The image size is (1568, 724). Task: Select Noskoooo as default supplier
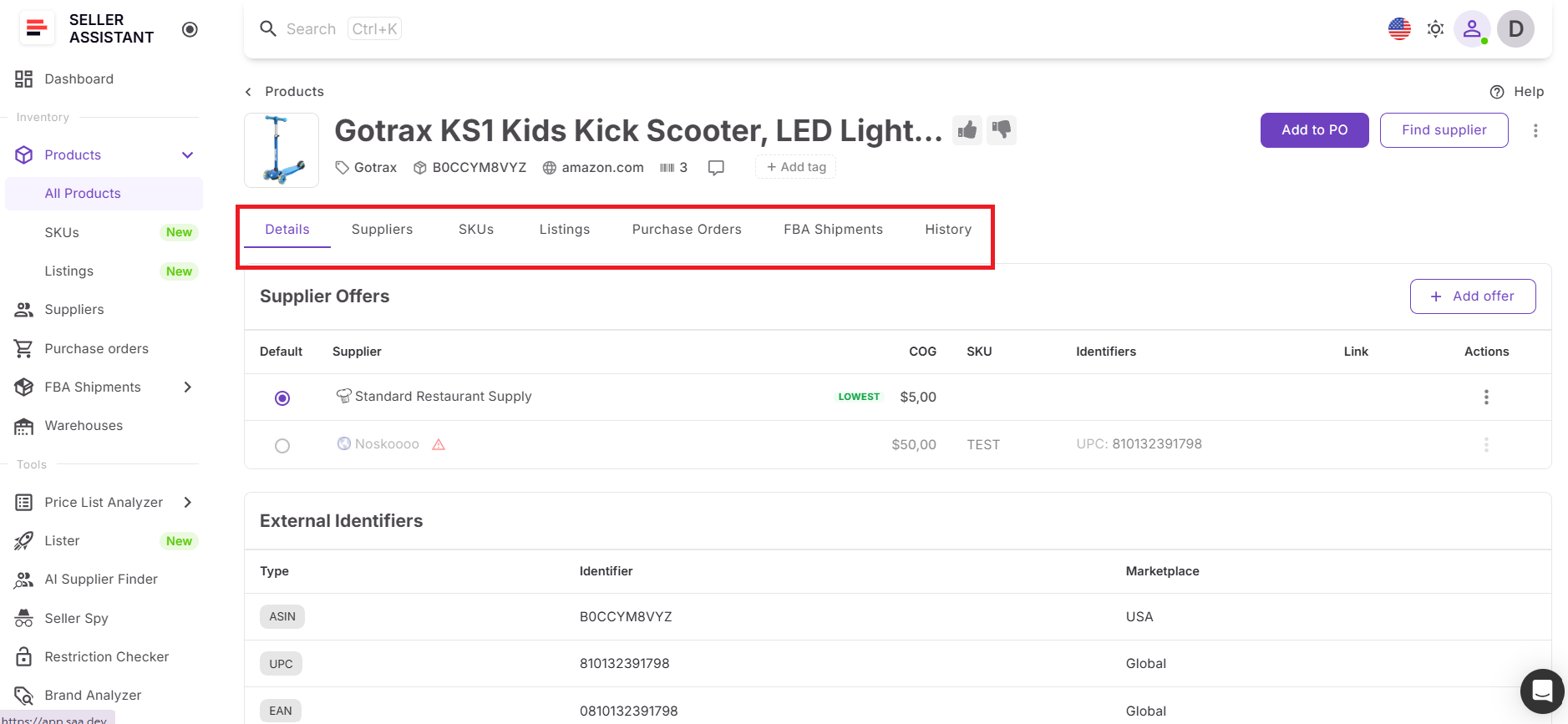click(x=282, y=446)
